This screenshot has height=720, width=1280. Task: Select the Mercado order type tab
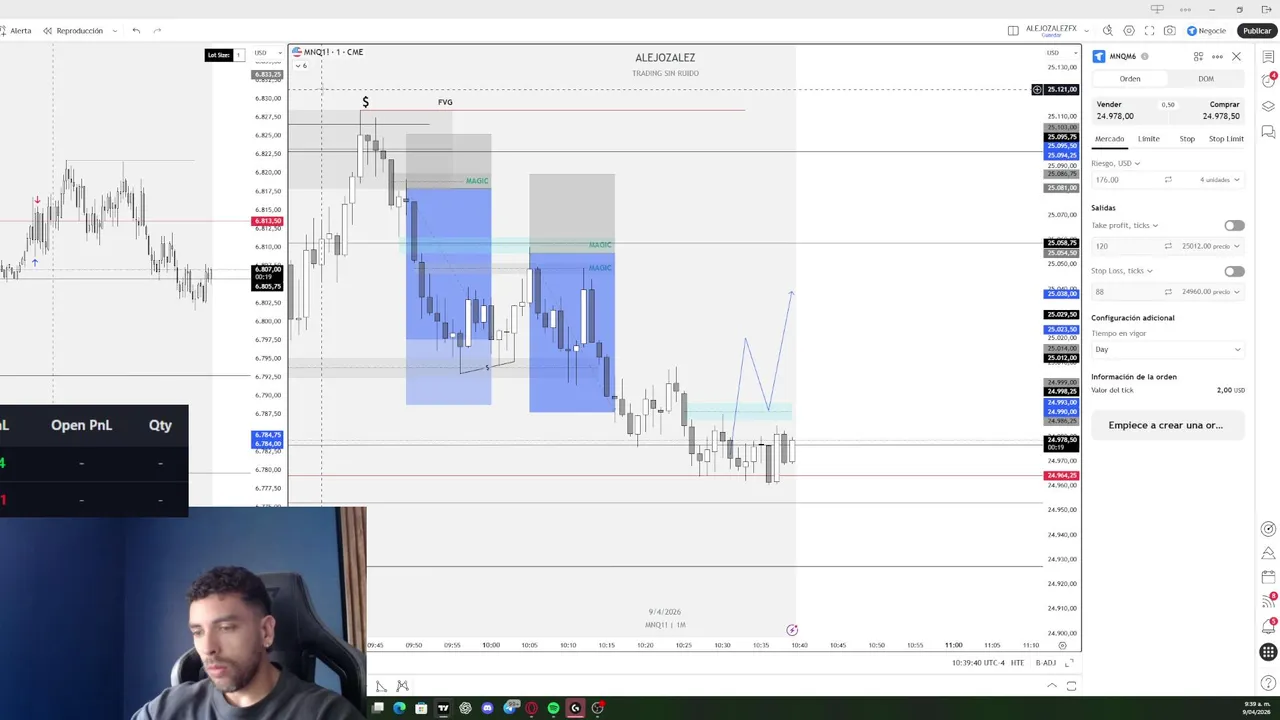pyautogui.click(x=1109, y=139)
